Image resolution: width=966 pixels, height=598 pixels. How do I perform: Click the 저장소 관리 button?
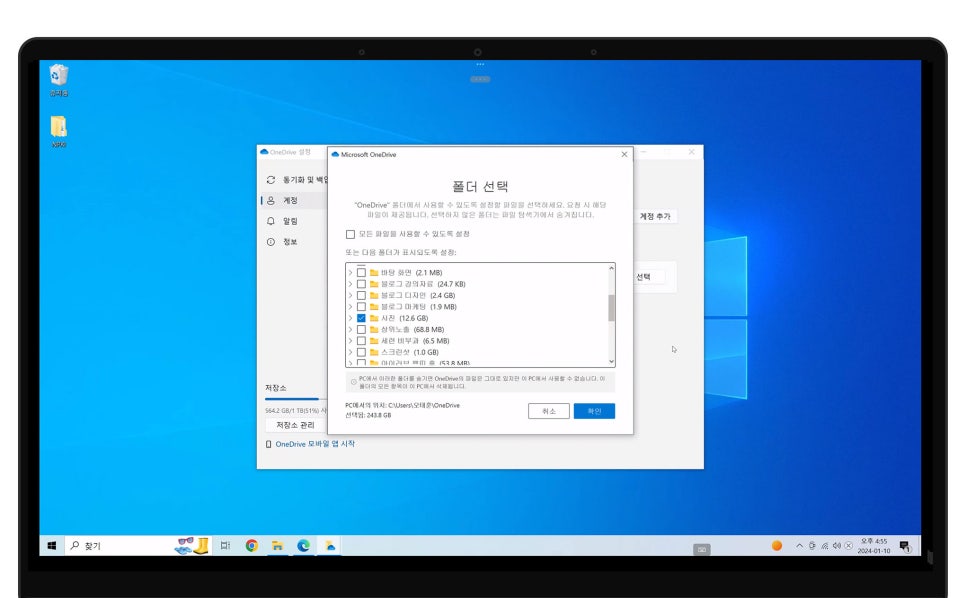[295, 425]
